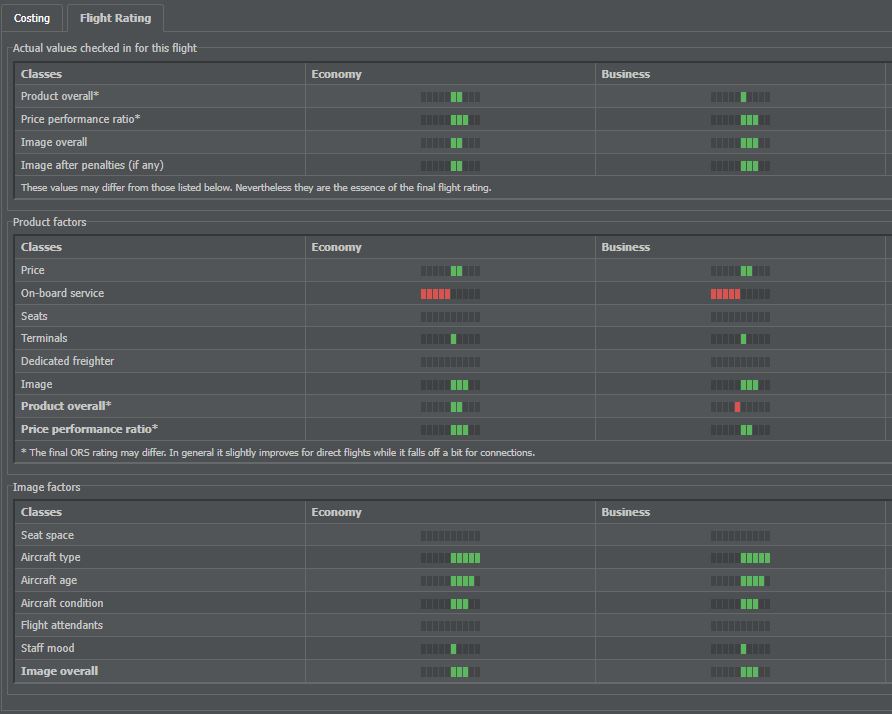Click the Business Aircraft condition rating bar
The width and height of the screenshot is (892, 714).
pyautogui.click(x=740, y=604)
